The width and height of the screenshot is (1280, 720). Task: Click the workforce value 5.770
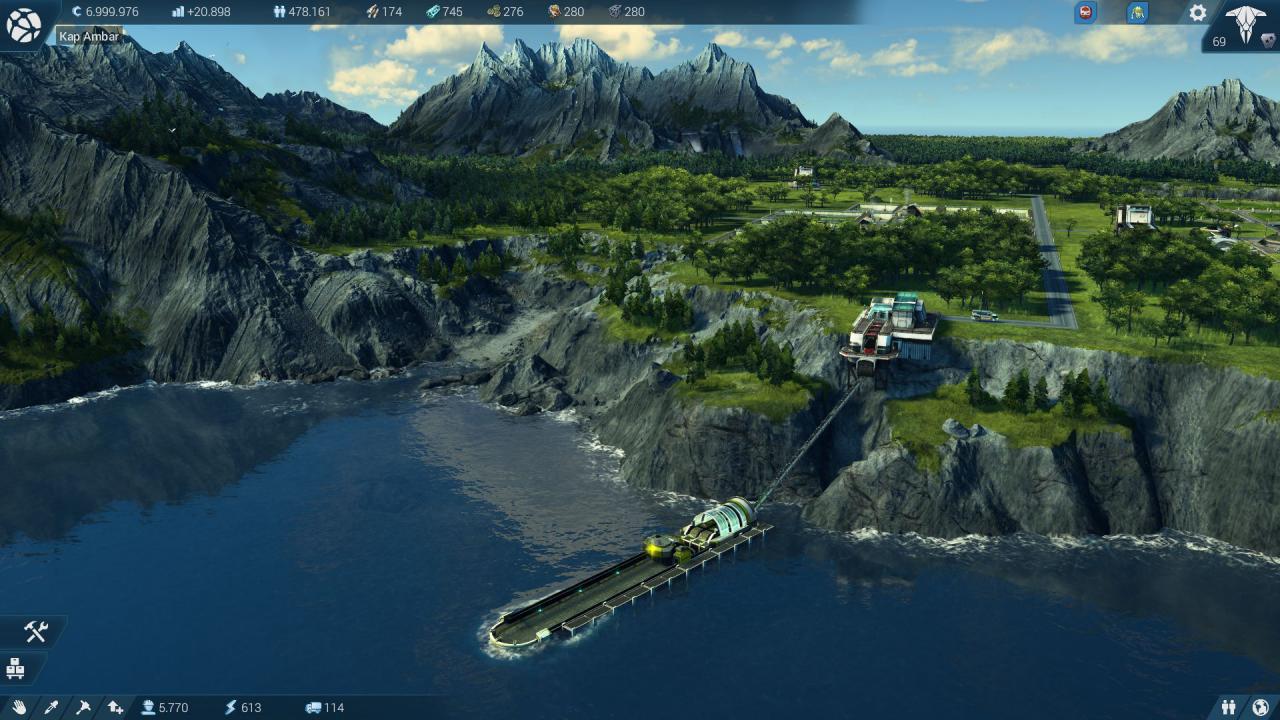pos(173,707)
